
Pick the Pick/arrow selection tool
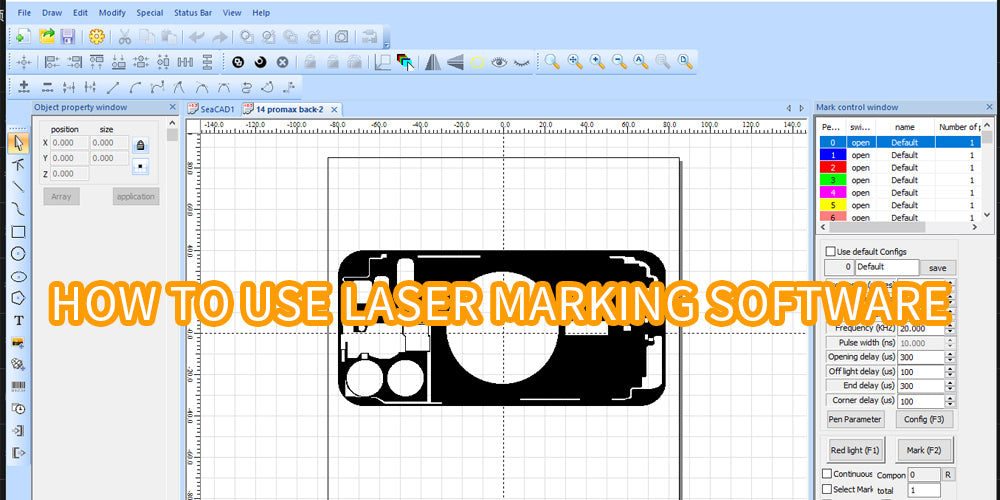(18, 144)
